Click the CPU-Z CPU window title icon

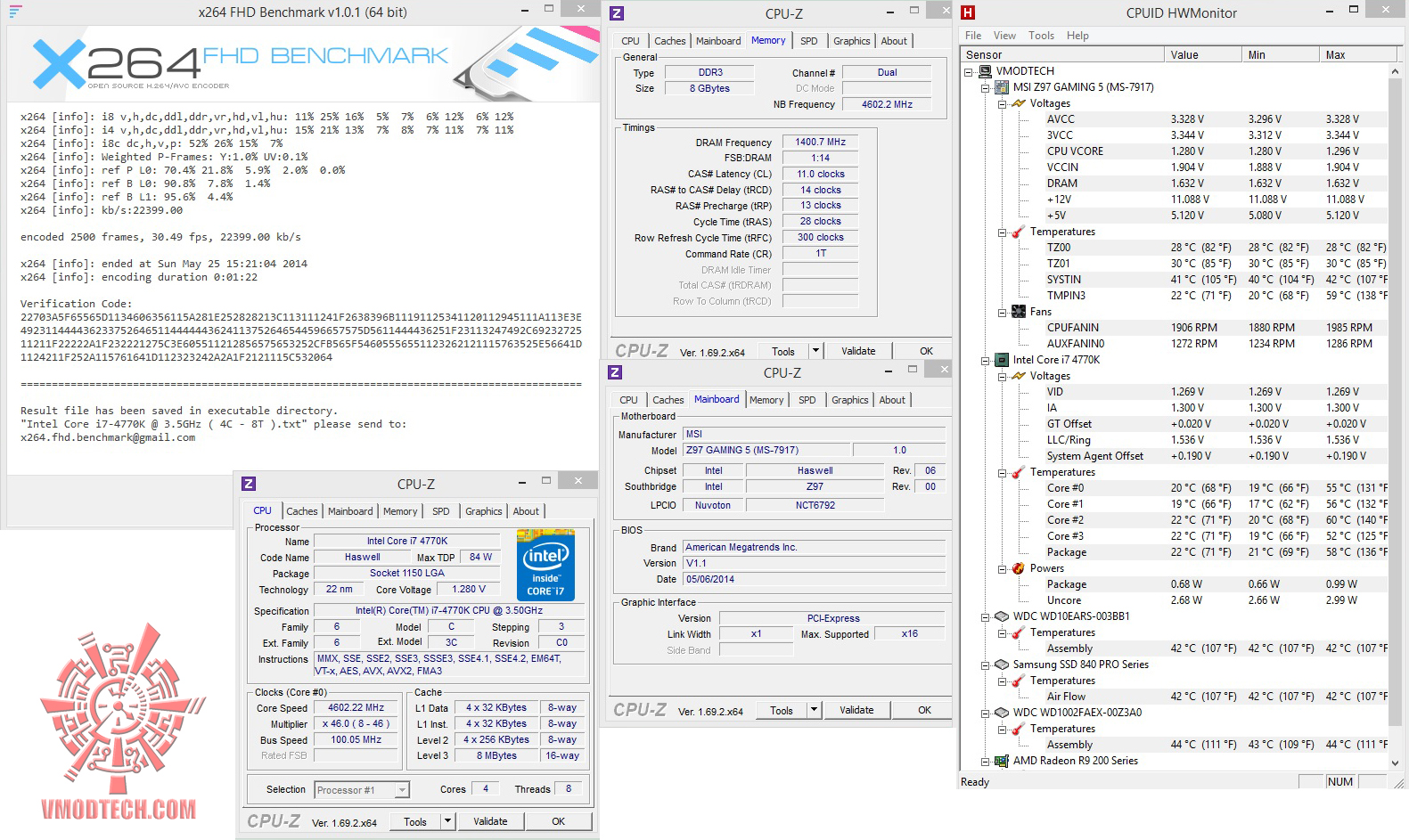[x=249, y=484]
